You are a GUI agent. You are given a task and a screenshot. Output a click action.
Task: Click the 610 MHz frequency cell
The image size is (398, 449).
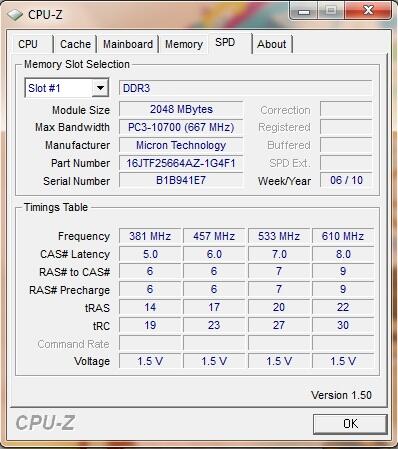pyautogui.click(x=343, y=236)
